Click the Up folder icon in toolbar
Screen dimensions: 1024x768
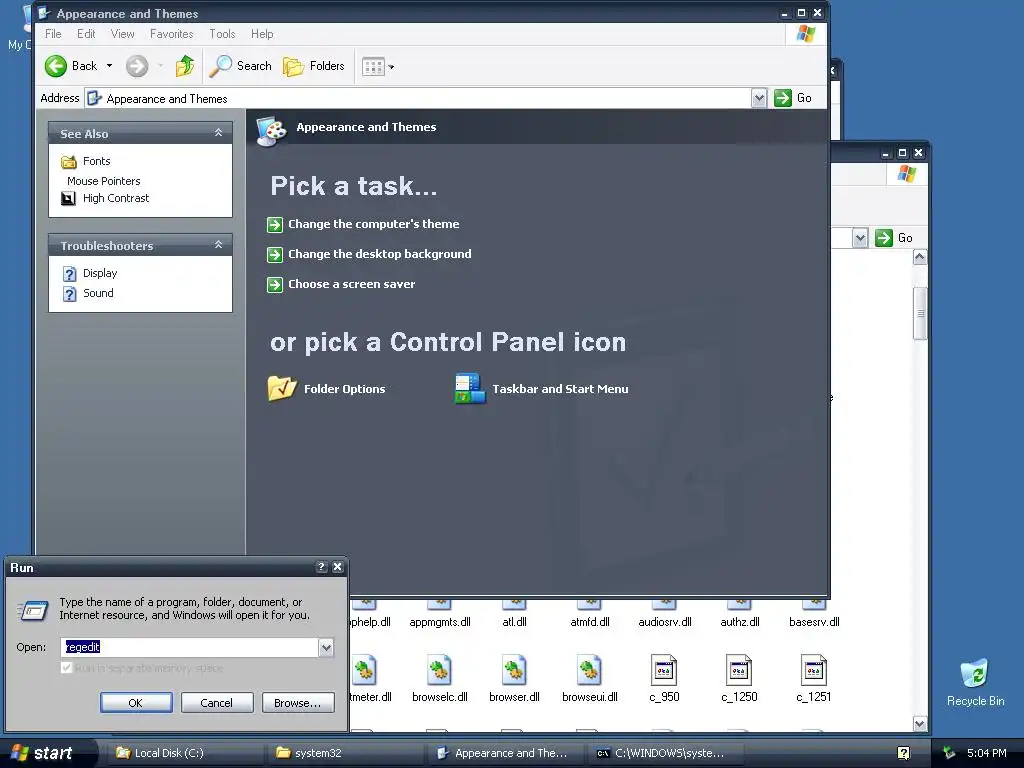tap(185, 66)
